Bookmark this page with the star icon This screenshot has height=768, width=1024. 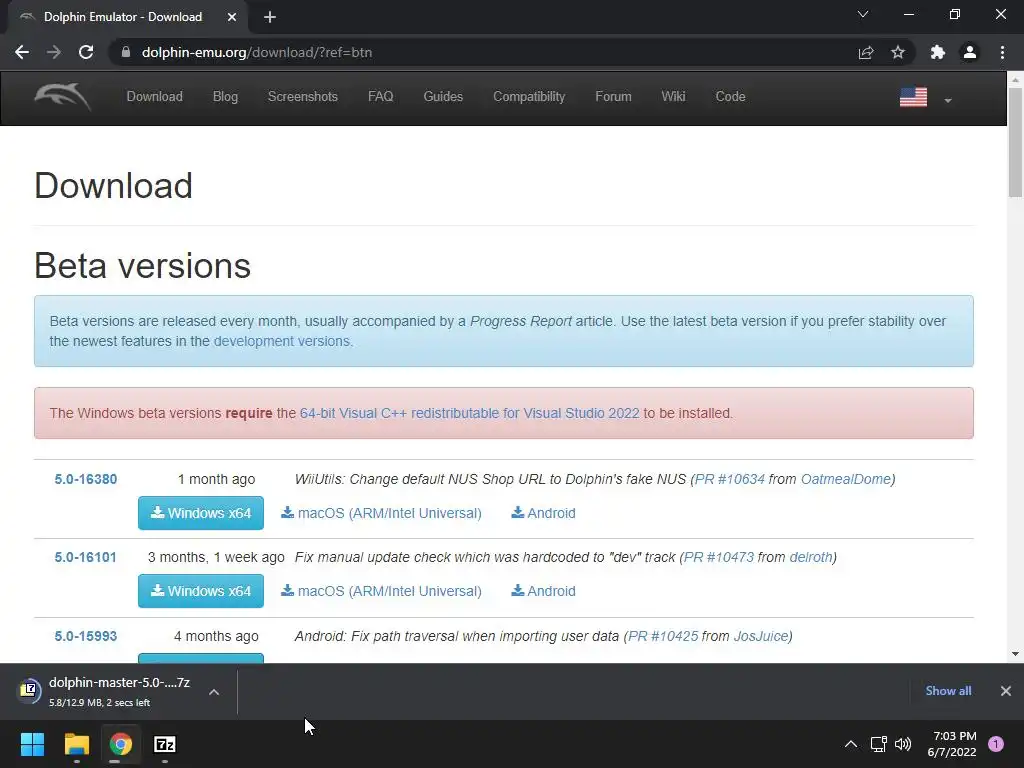coord(898,52)
